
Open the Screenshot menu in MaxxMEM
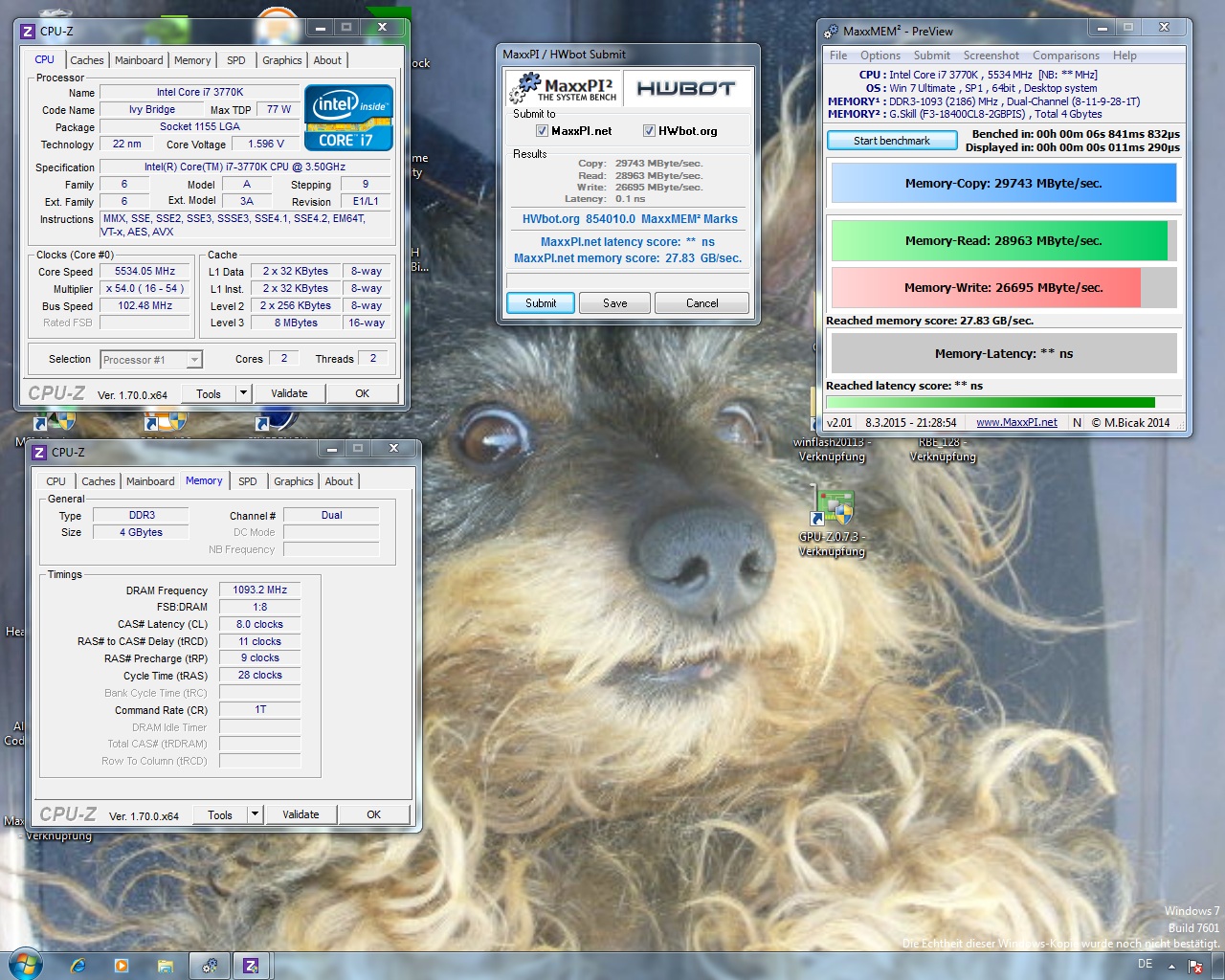click(x=991, y=56)
